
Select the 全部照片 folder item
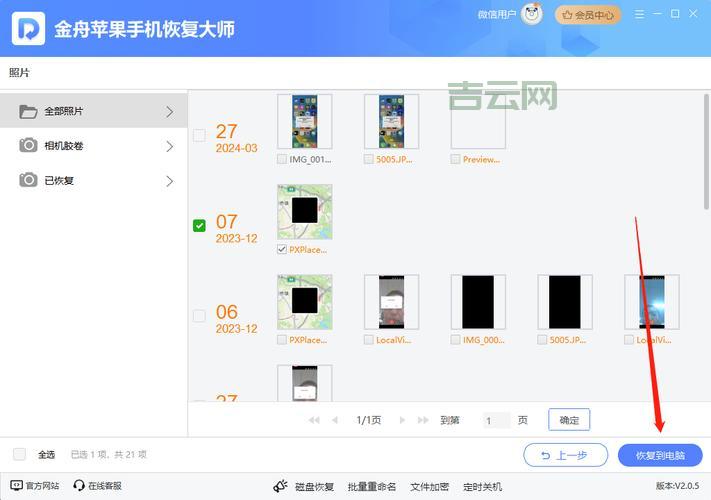93,111
